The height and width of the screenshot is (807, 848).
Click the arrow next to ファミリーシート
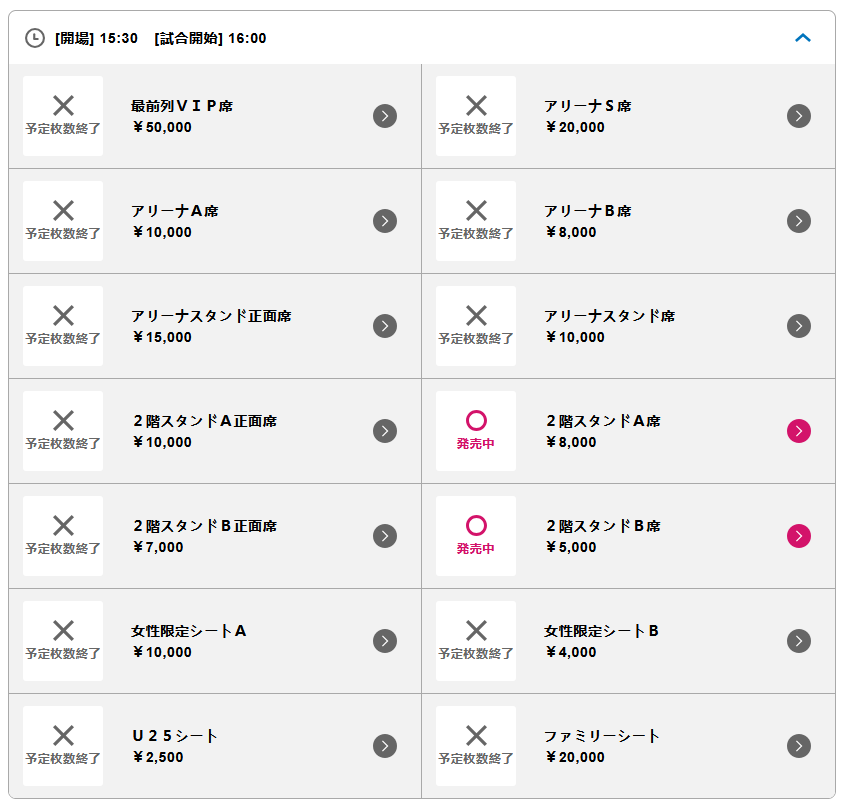pyautogui.click(x=798, y=746)
